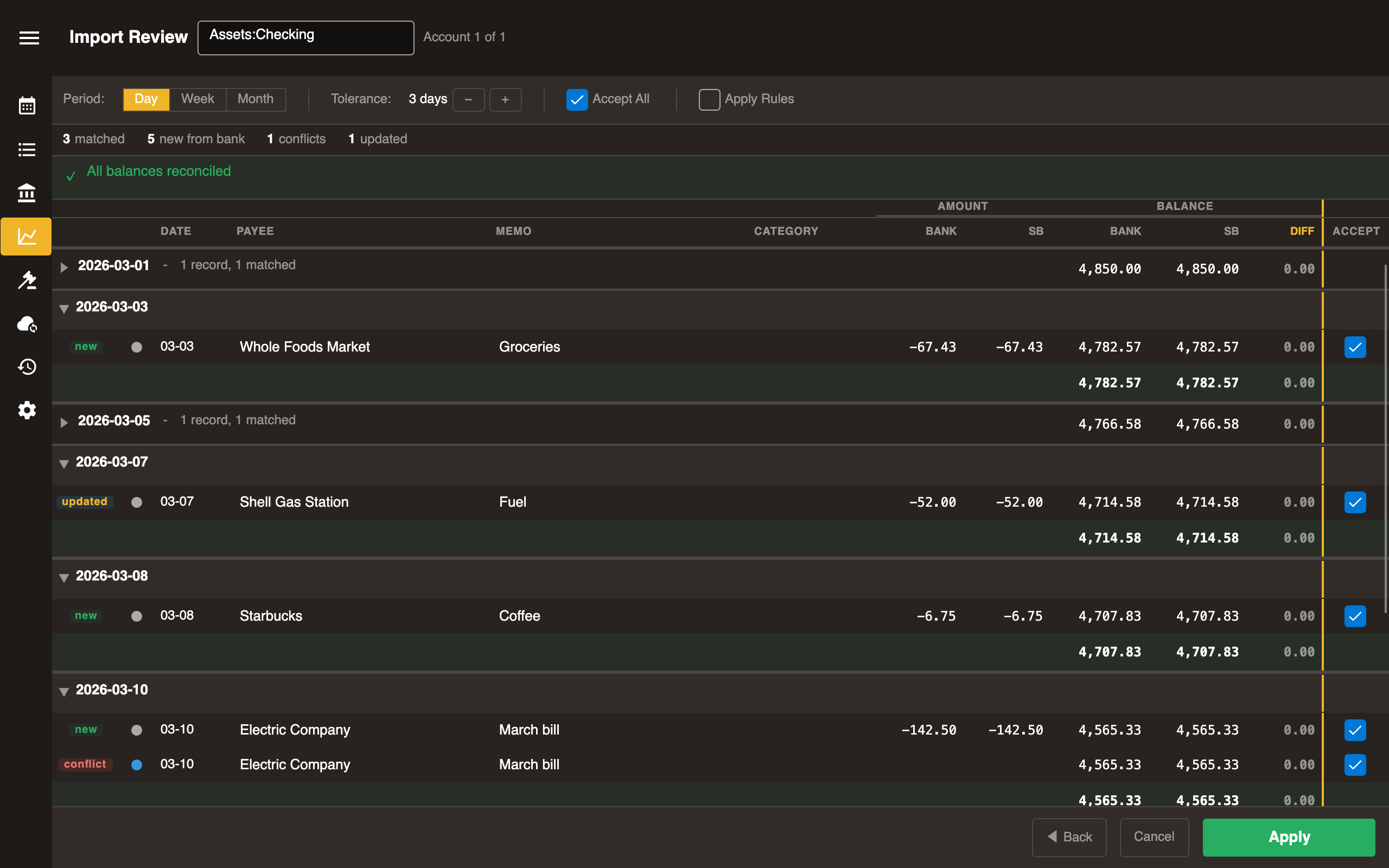This screenshot has height=868, width=1389.
Task: Click status dot on Starbucks row
Action: click(x=137, y=616)
